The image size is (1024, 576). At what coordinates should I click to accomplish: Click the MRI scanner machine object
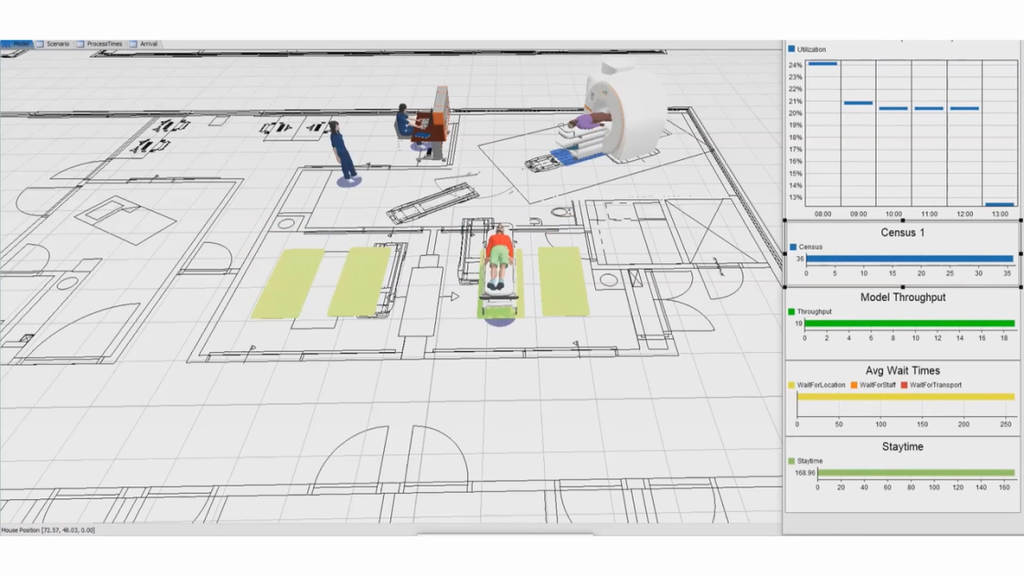click(x=627, y=108)
